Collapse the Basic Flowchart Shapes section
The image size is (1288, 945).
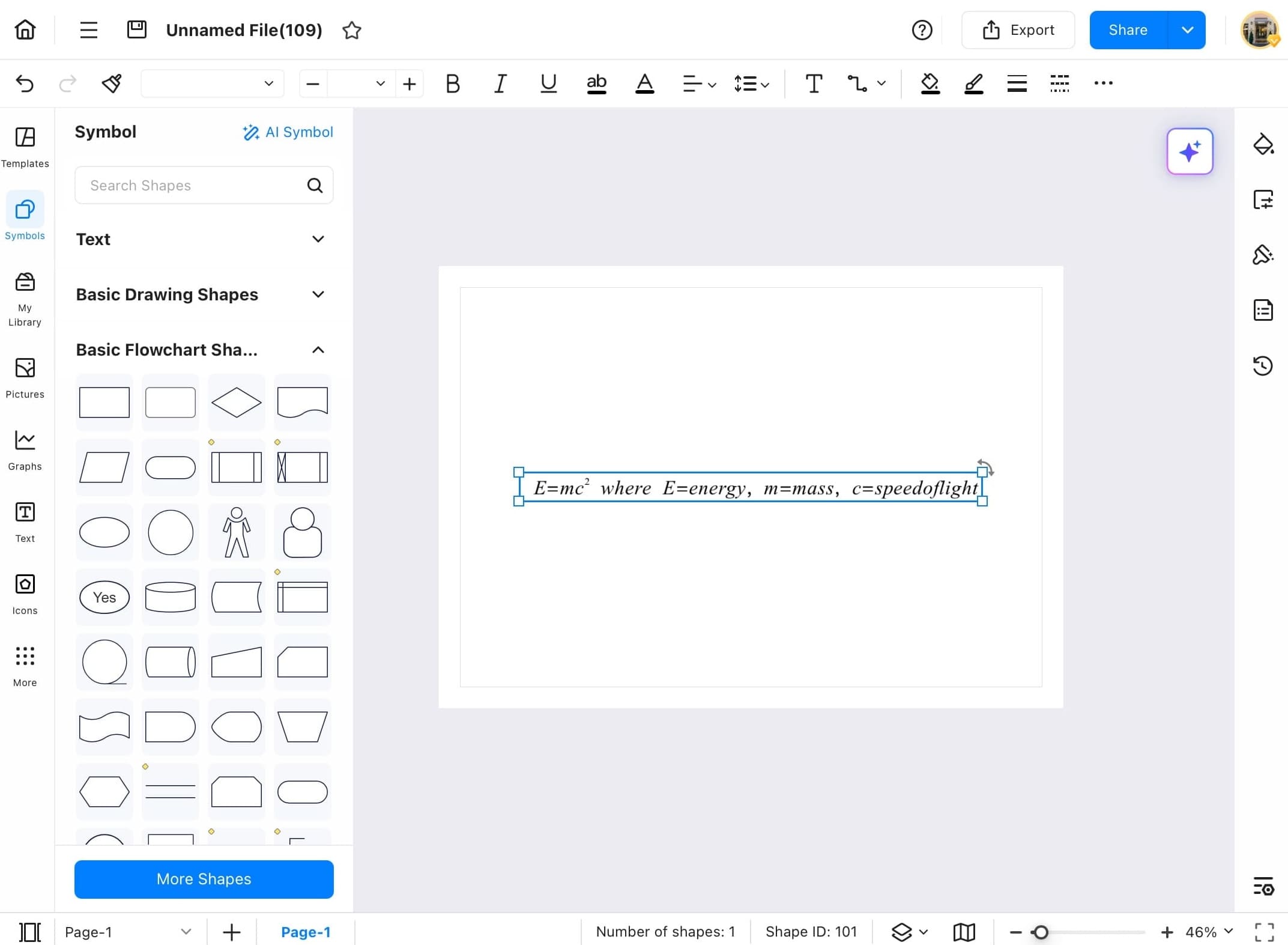[318, 350]
